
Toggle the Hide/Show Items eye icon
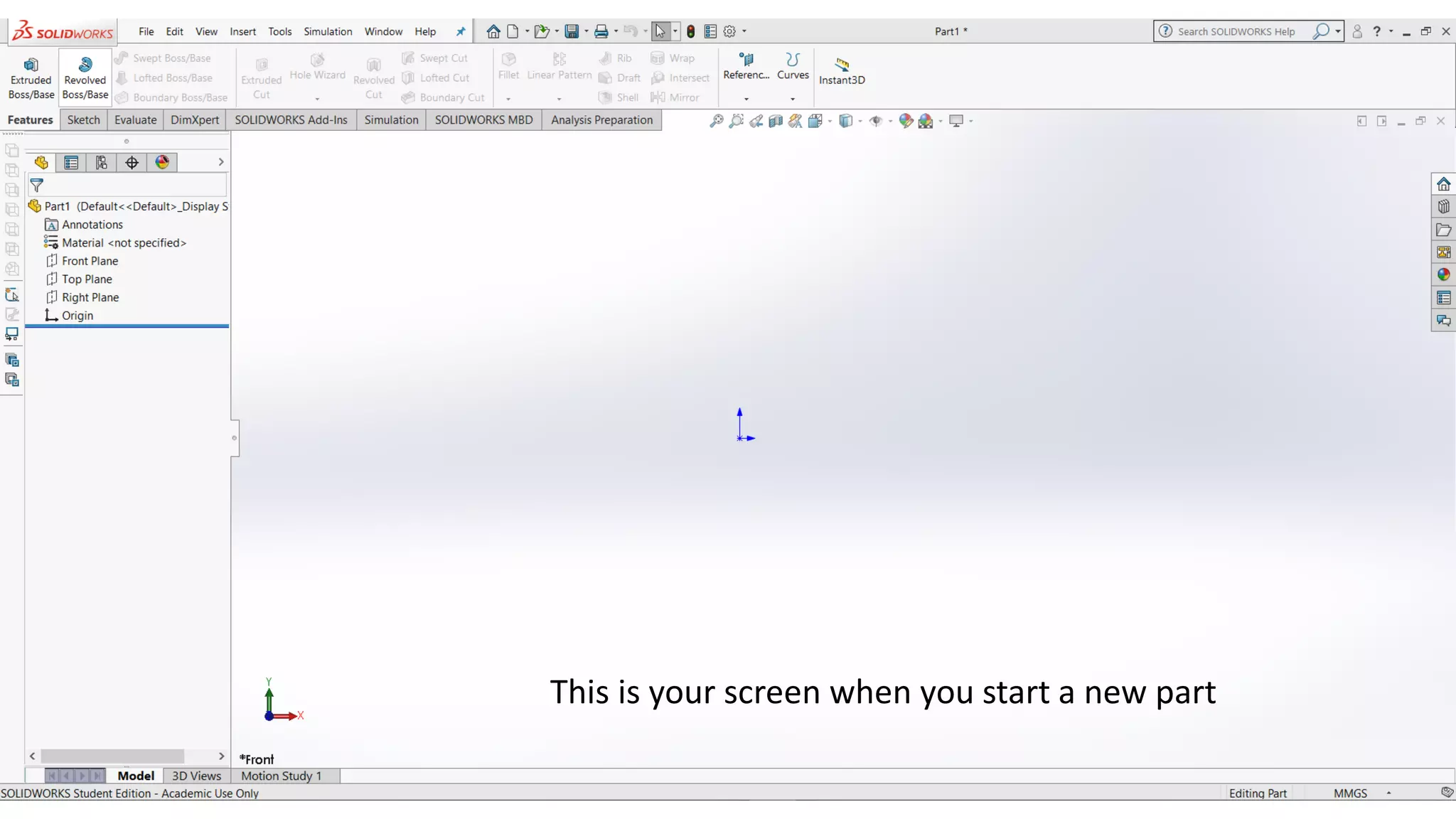pos(876,121)
